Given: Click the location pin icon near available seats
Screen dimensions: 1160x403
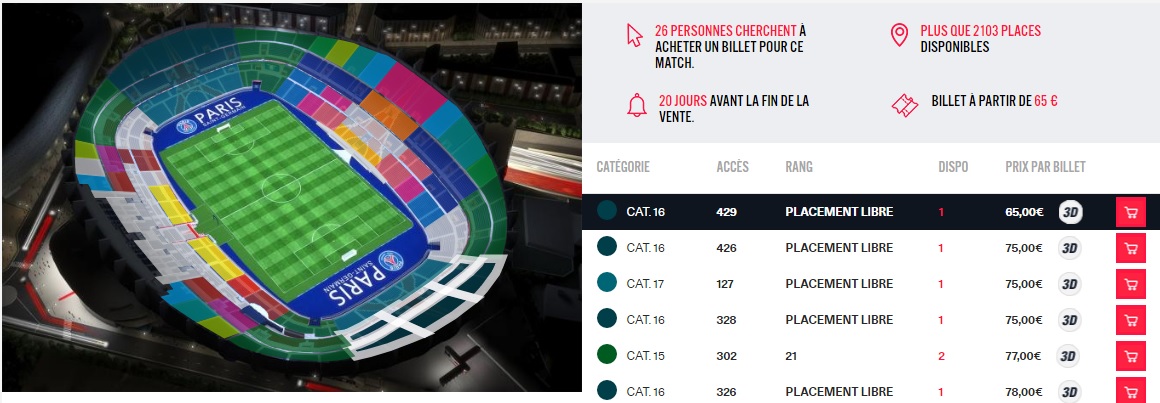Looking at the screenshot, I should [898, 37].
